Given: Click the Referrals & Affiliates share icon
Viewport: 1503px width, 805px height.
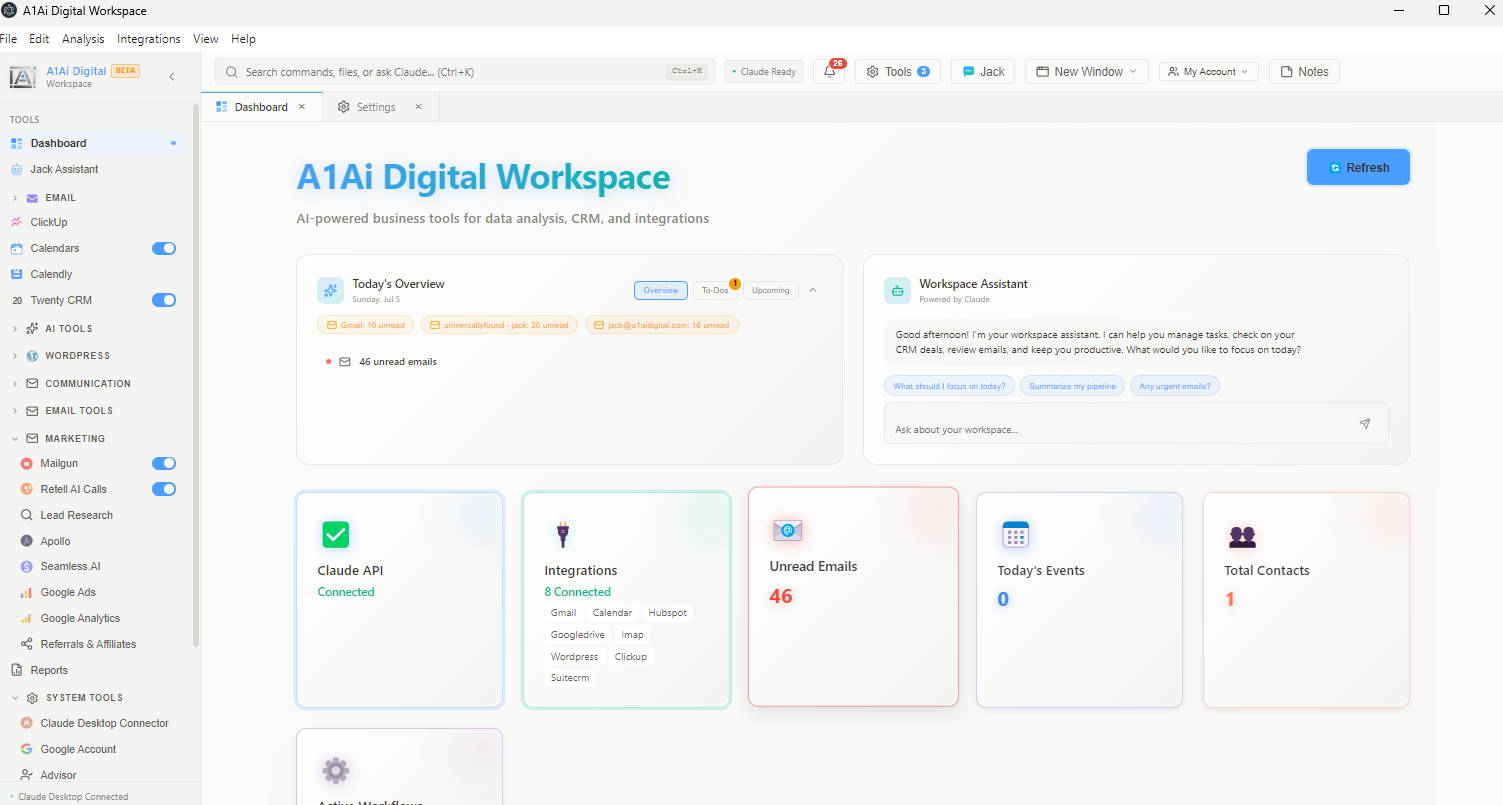Looking at the screenshot, I should tap(27, 644).
